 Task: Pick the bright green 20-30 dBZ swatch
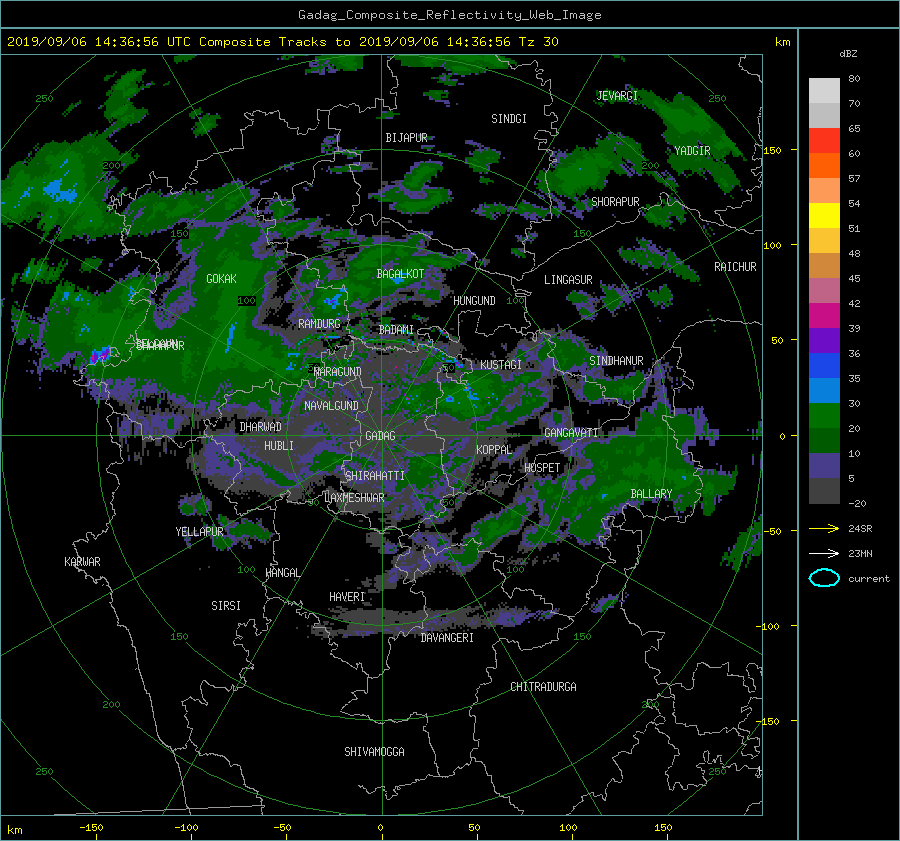pos(824,416)
